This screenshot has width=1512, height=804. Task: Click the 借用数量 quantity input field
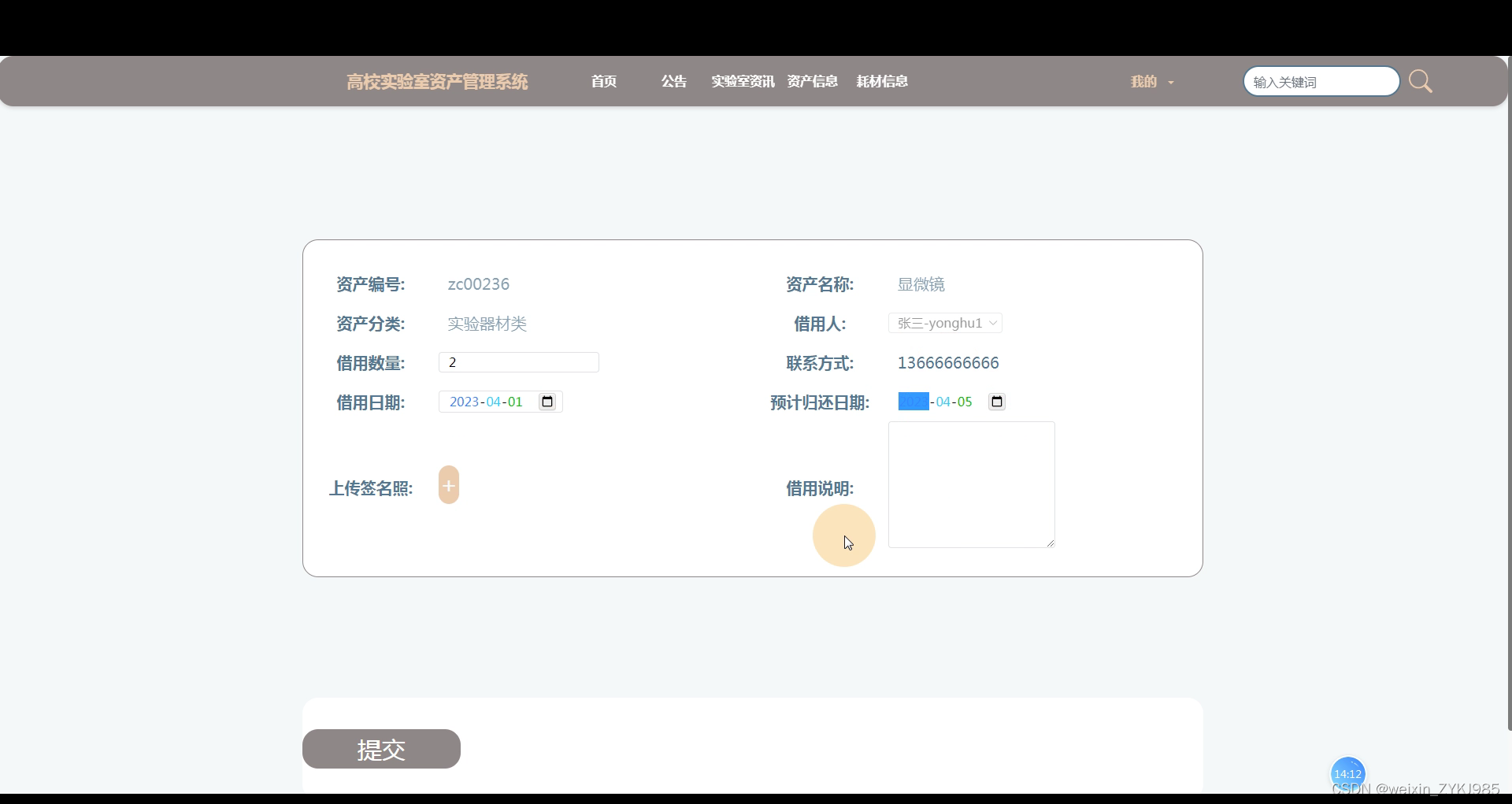(x=519, y=362)
